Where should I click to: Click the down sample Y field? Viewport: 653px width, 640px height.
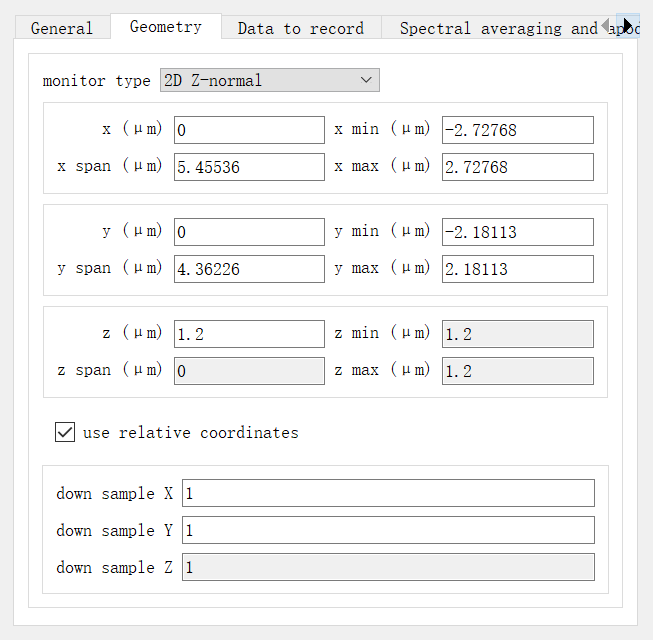pyautogui.click(x=388, y=530)
